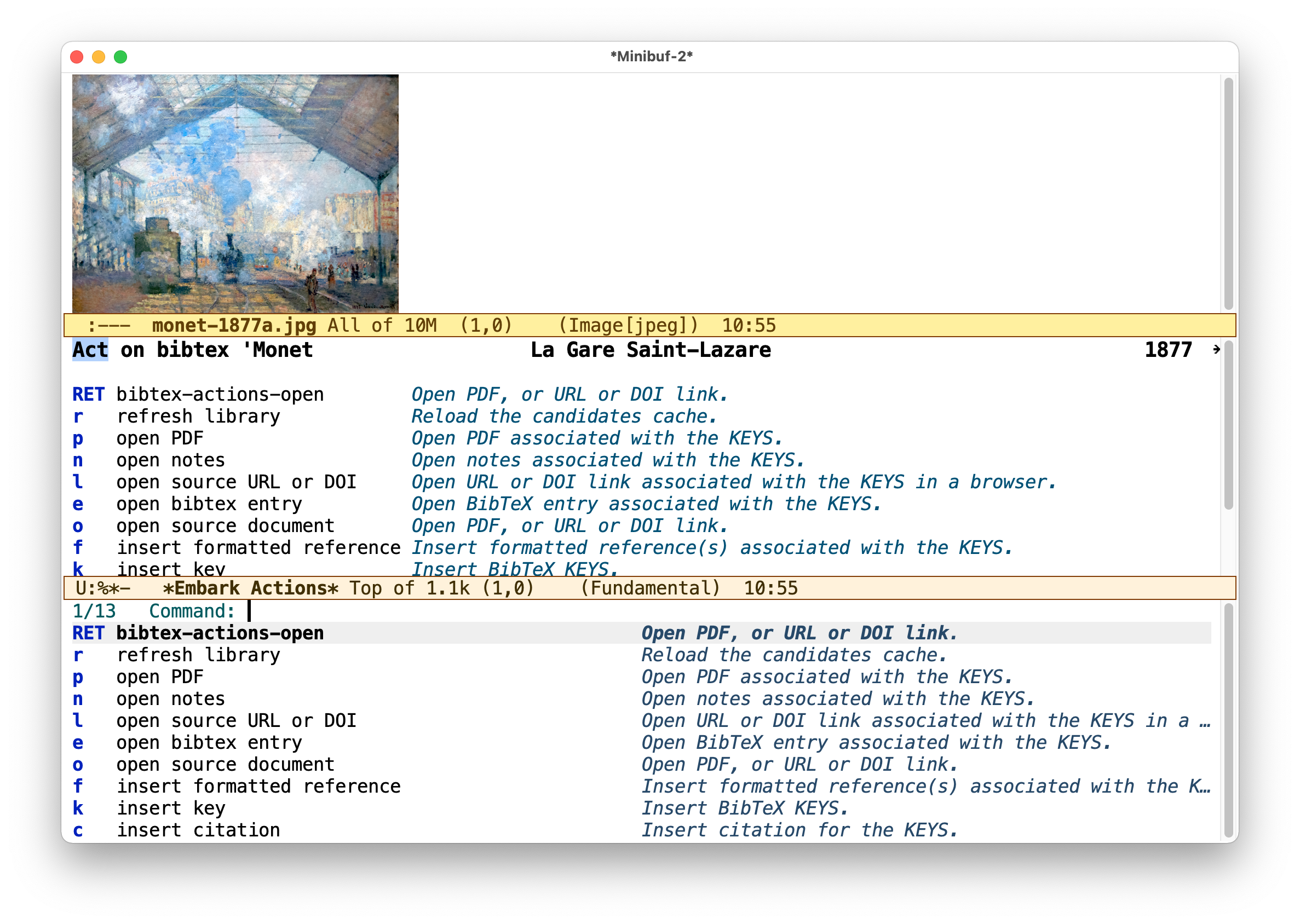Select the 'refresh library' action bound to r
This screenshot has width=1300, height=924.
pyautogui.click(x=198, y=654)
